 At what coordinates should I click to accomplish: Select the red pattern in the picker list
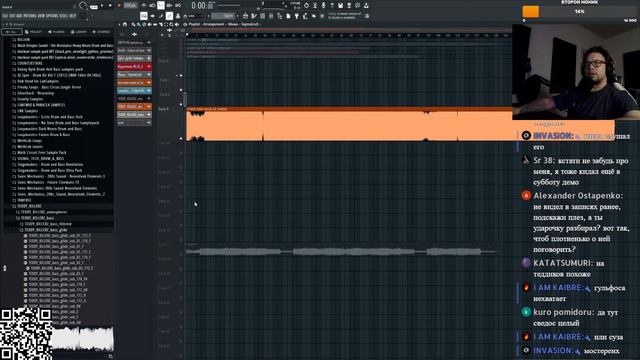coord(134,66)
